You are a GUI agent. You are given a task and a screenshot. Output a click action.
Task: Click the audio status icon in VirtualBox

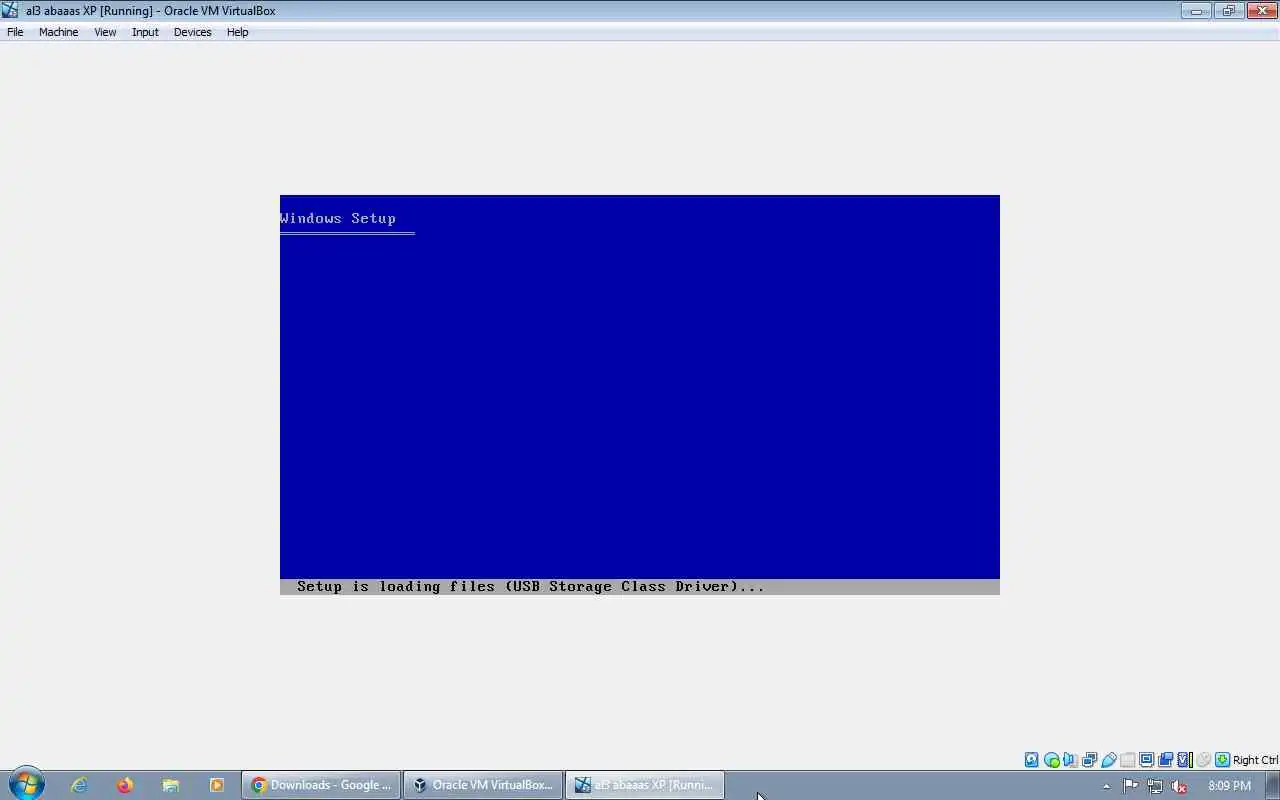pos(1070,760)
